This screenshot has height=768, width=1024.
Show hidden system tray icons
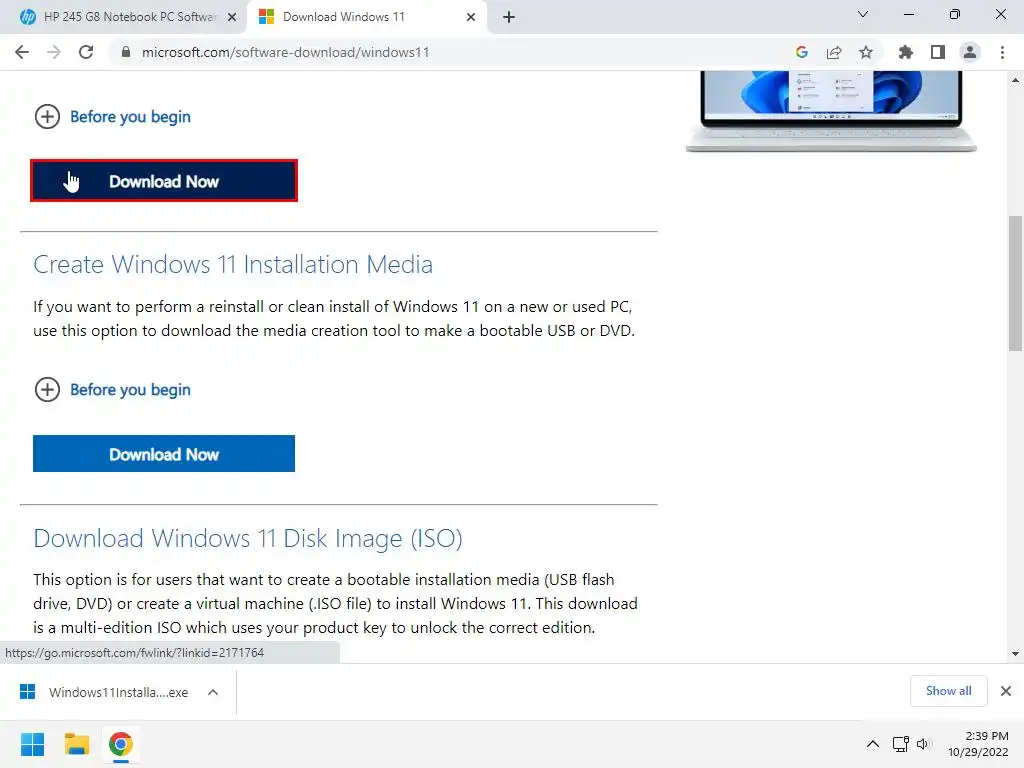click(872, 744)
